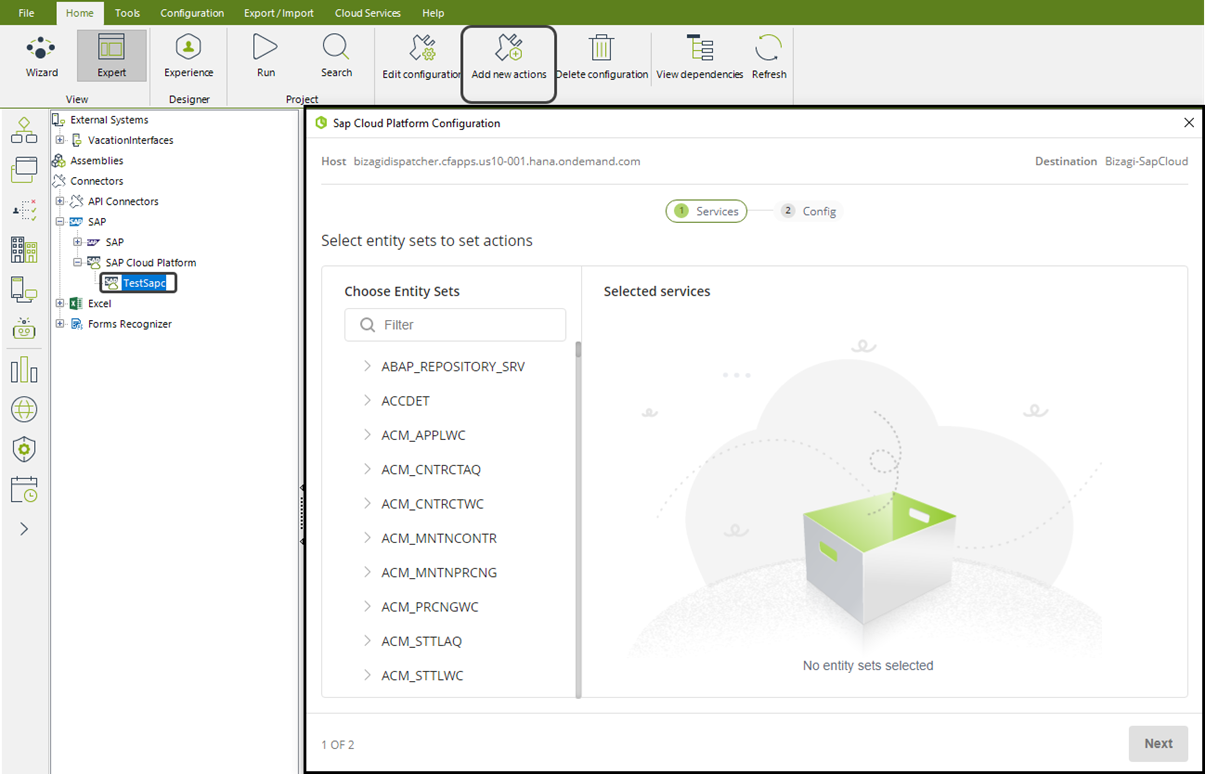The width and height of the screenshot is (1205, 774).
Task: Open the Help tab
Action: tap(433, 13)
